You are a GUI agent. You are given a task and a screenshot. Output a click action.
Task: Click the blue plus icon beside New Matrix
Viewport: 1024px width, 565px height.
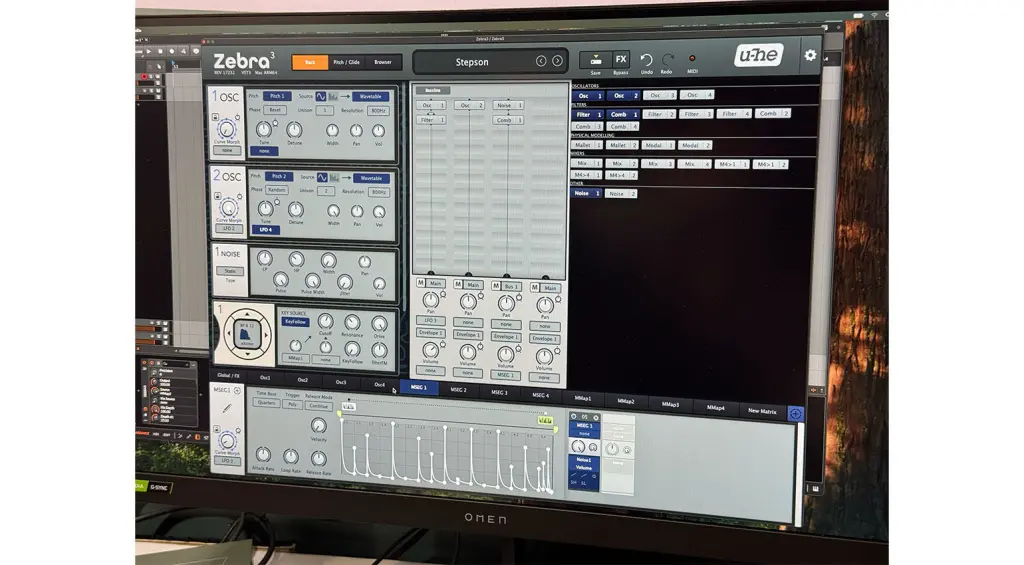[x=795, y=413]
